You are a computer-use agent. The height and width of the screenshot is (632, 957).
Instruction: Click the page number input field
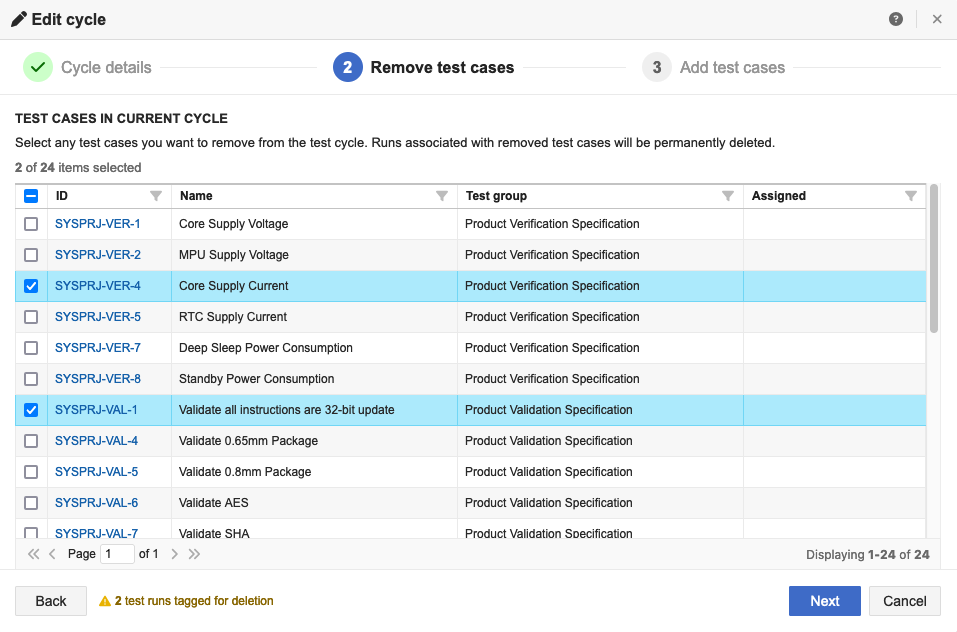click(117, 554)
